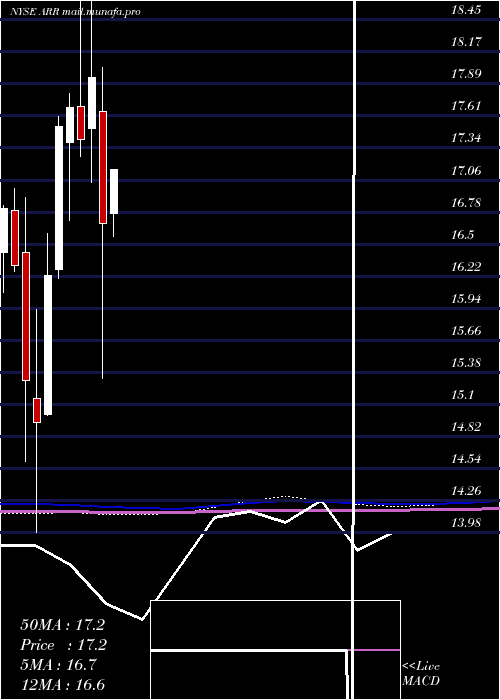Select the small red candlestick near 15.1
Screen dimensions: 500x700
(x=37, y=410)
